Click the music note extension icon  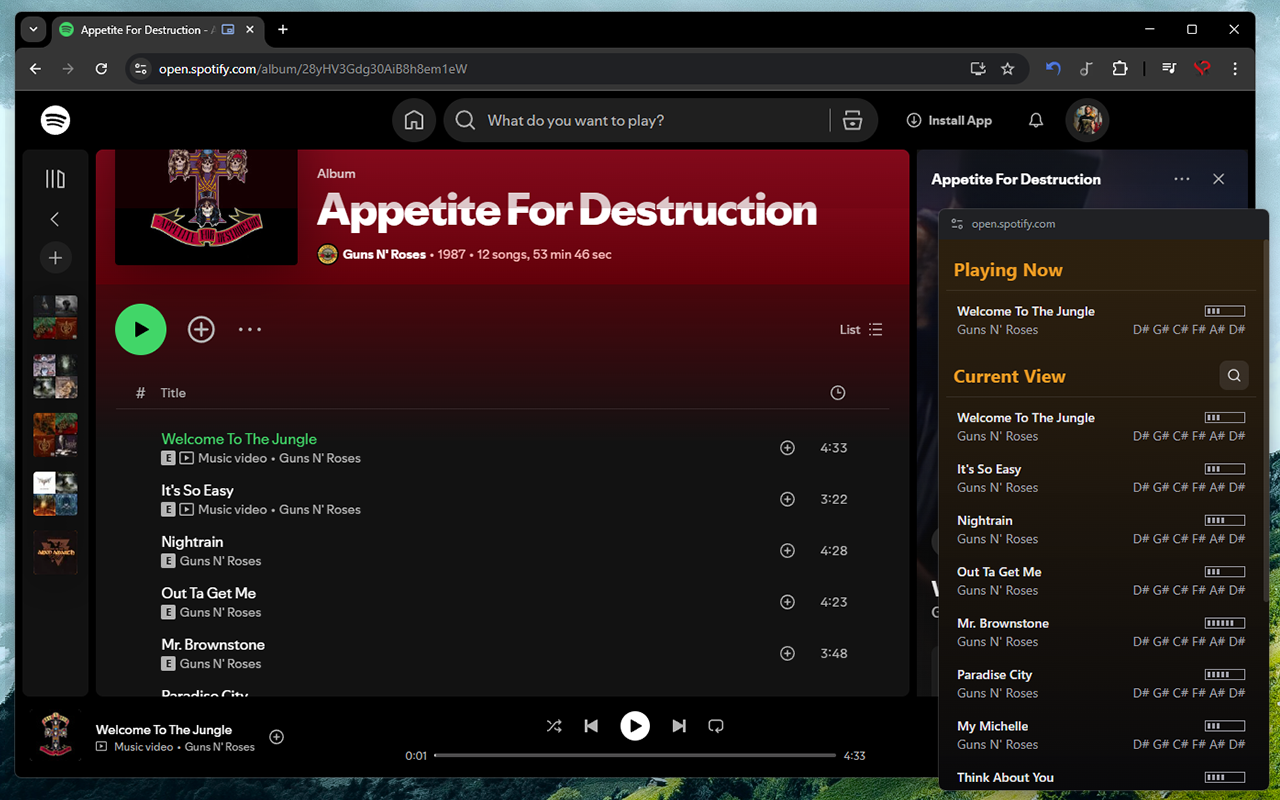pyautogui.click(x=1086, y=69)
